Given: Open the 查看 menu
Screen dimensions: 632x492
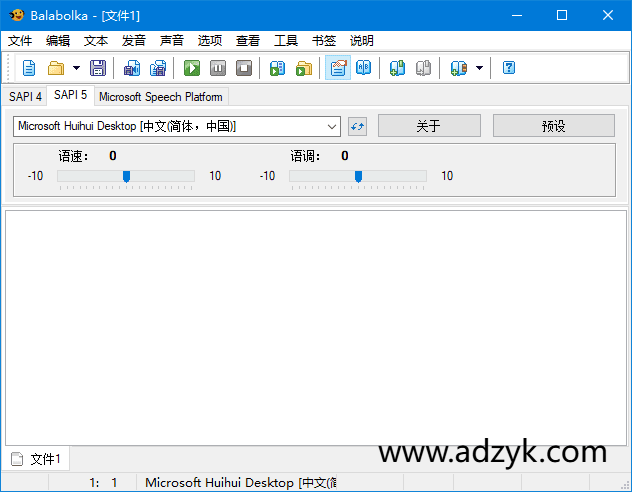Looking at the screenshot, I should pos(247,41).
